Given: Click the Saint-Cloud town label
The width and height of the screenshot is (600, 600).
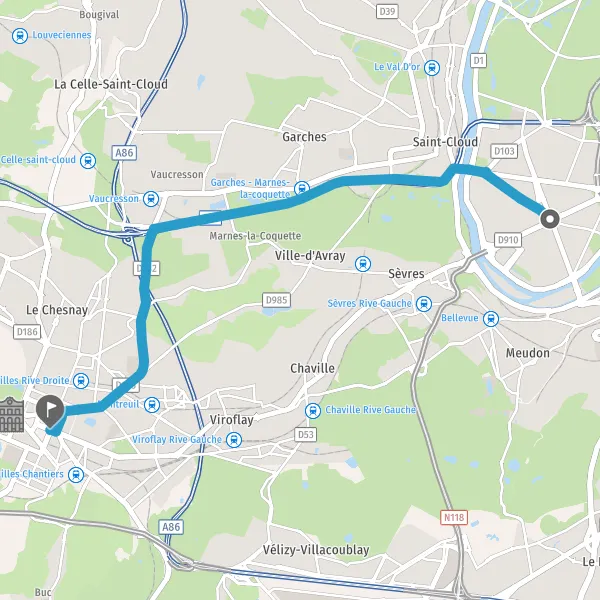Looking at the screenshot, I should pos(445,142).
